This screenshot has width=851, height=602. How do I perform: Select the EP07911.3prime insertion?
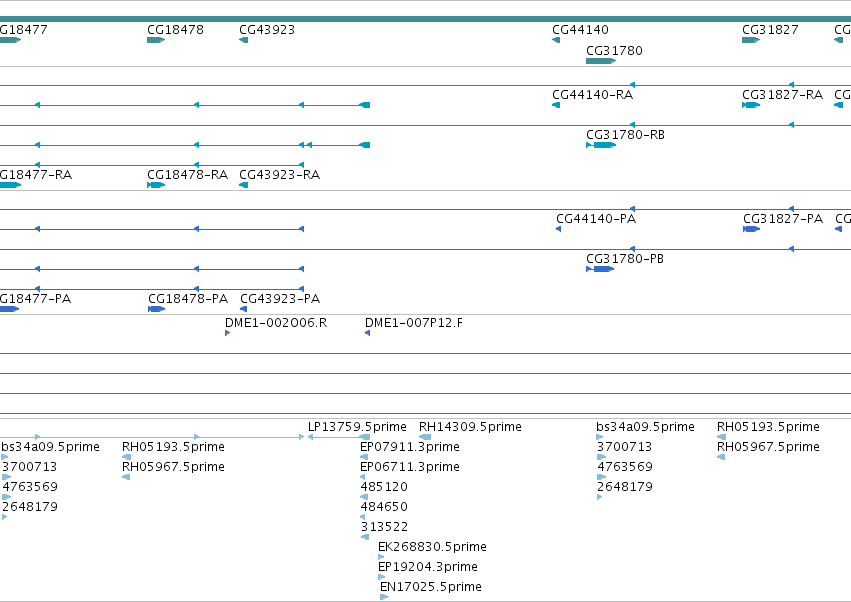(364, 457)
